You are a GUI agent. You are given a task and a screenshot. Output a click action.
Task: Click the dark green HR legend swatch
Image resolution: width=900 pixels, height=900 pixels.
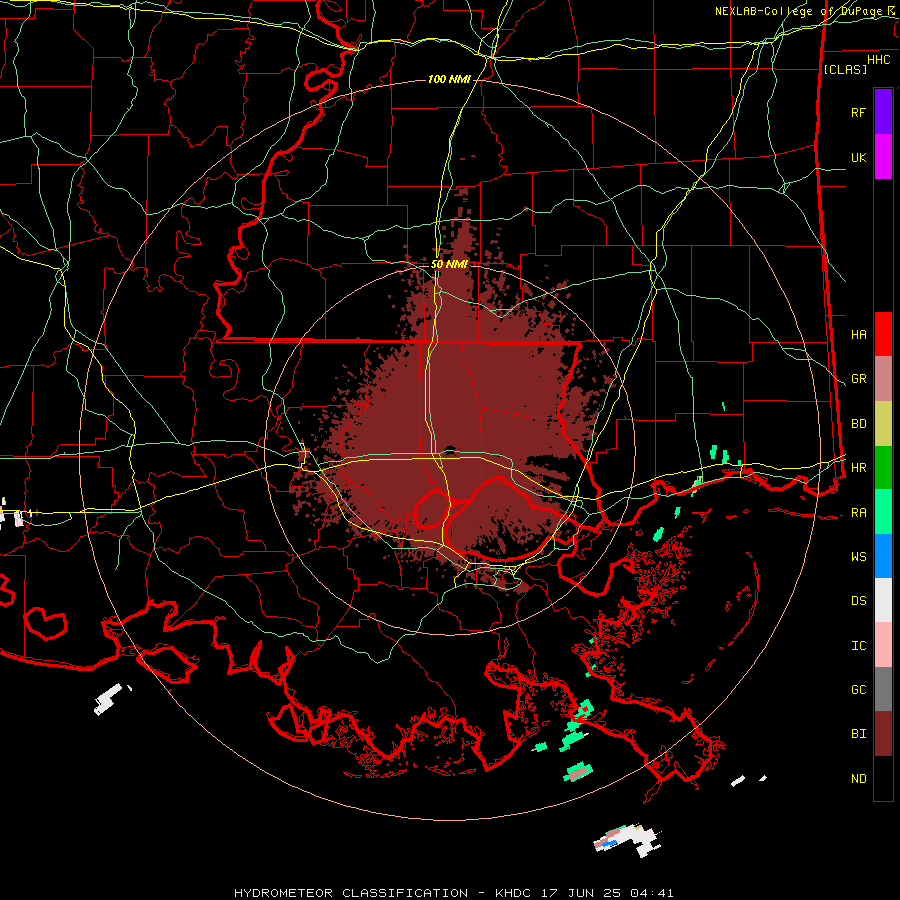[x=883, y=468]
